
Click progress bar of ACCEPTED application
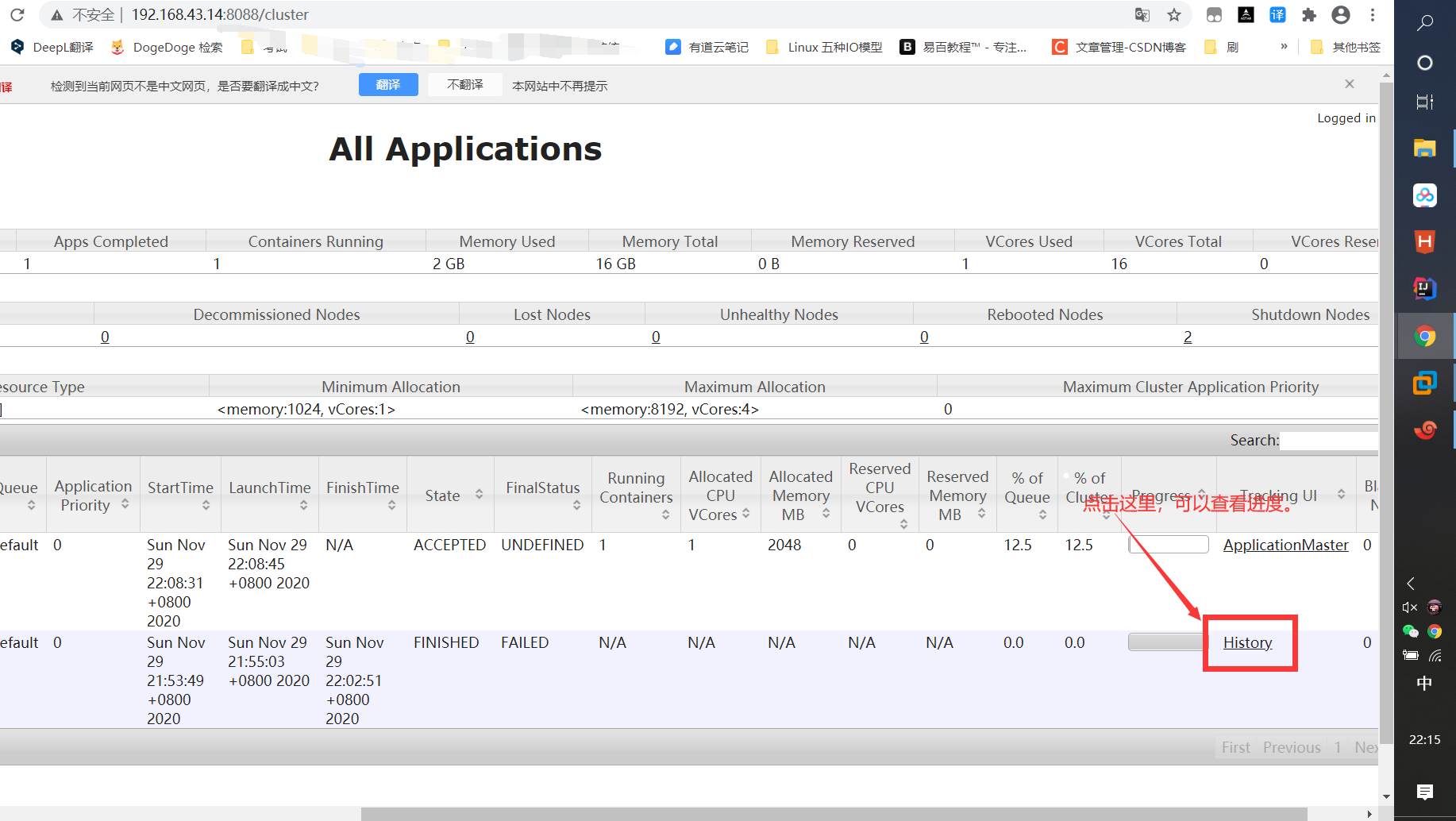(1169, 545)
